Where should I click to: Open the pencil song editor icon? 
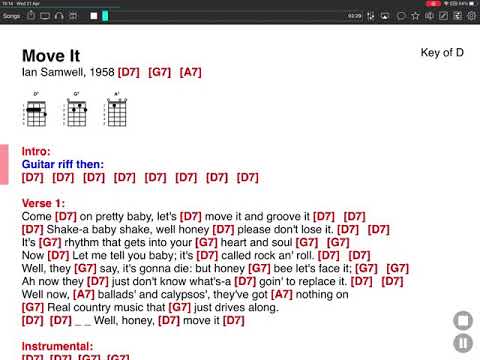[443, 16]
